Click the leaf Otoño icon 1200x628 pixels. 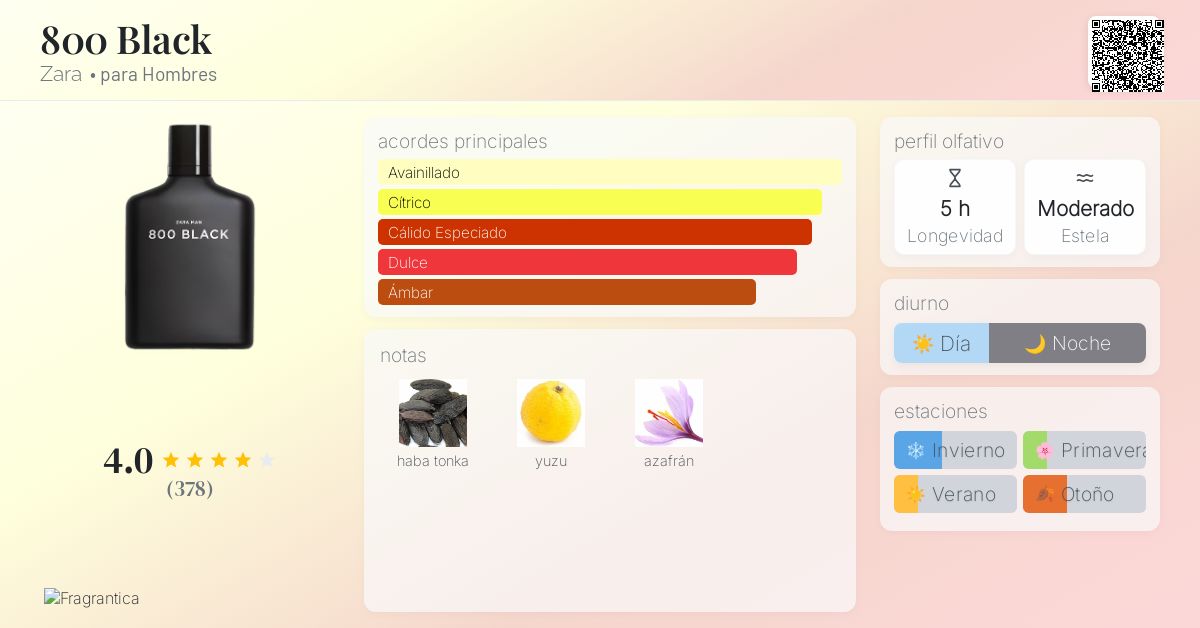tap(1044, 494)
